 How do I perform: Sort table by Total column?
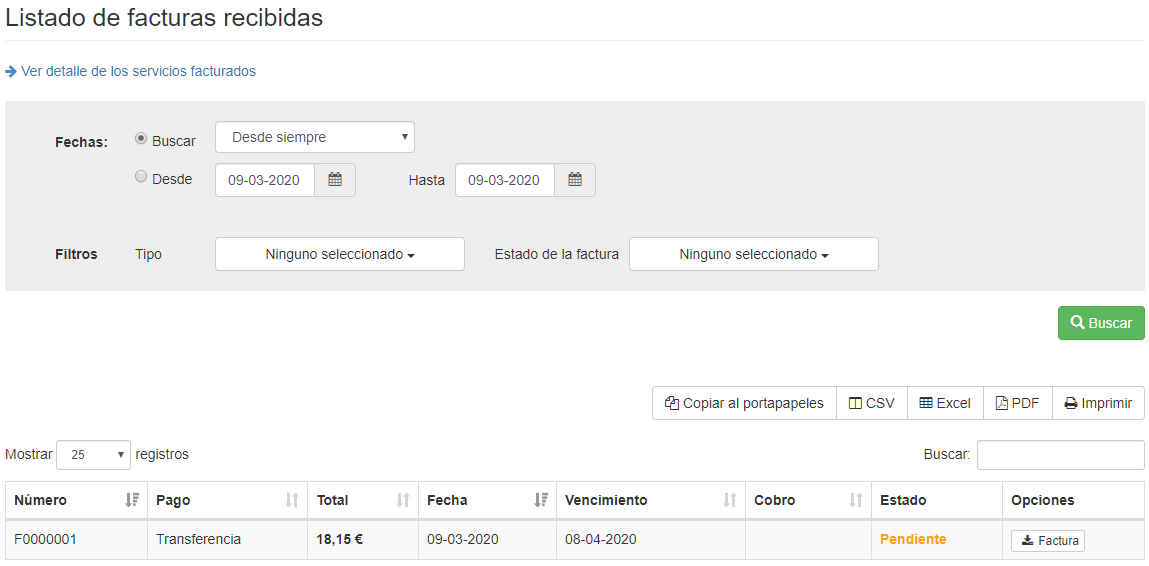tap(362, 500)
